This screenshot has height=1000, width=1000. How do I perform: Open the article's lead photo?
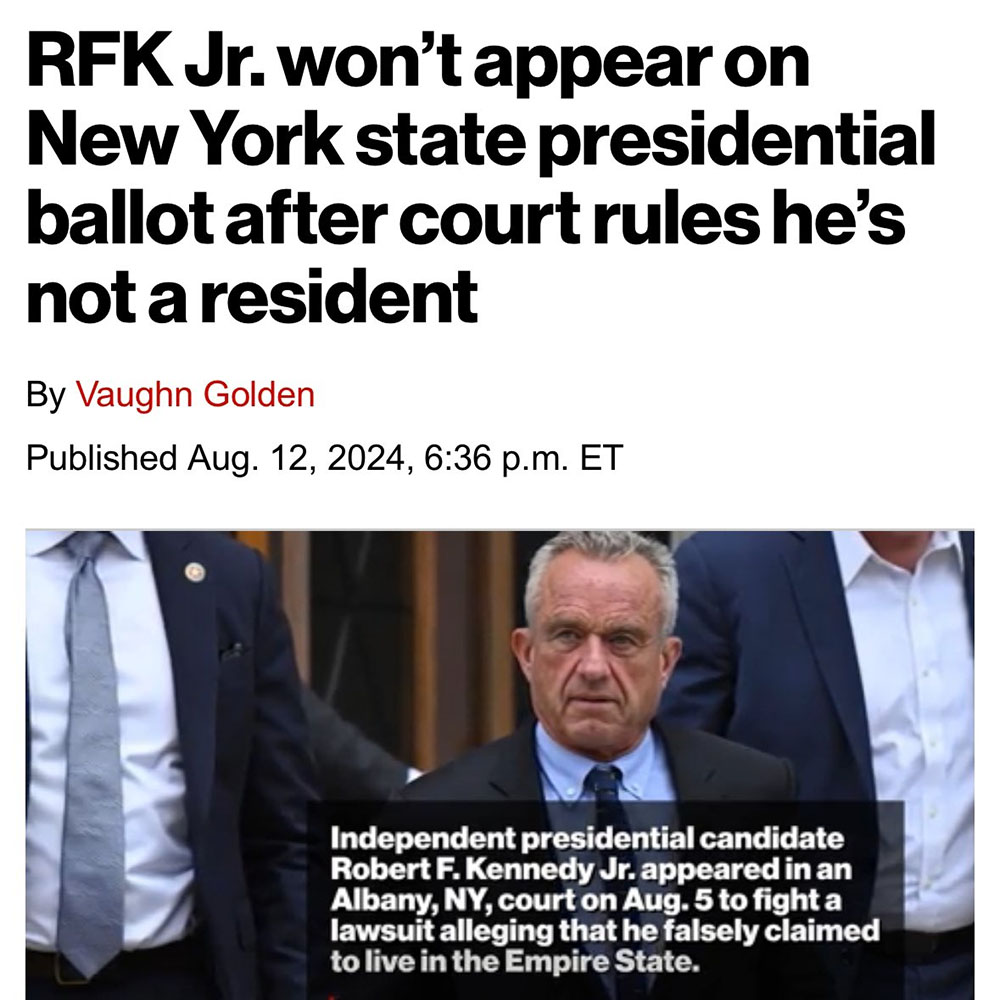tap(500, 660)
